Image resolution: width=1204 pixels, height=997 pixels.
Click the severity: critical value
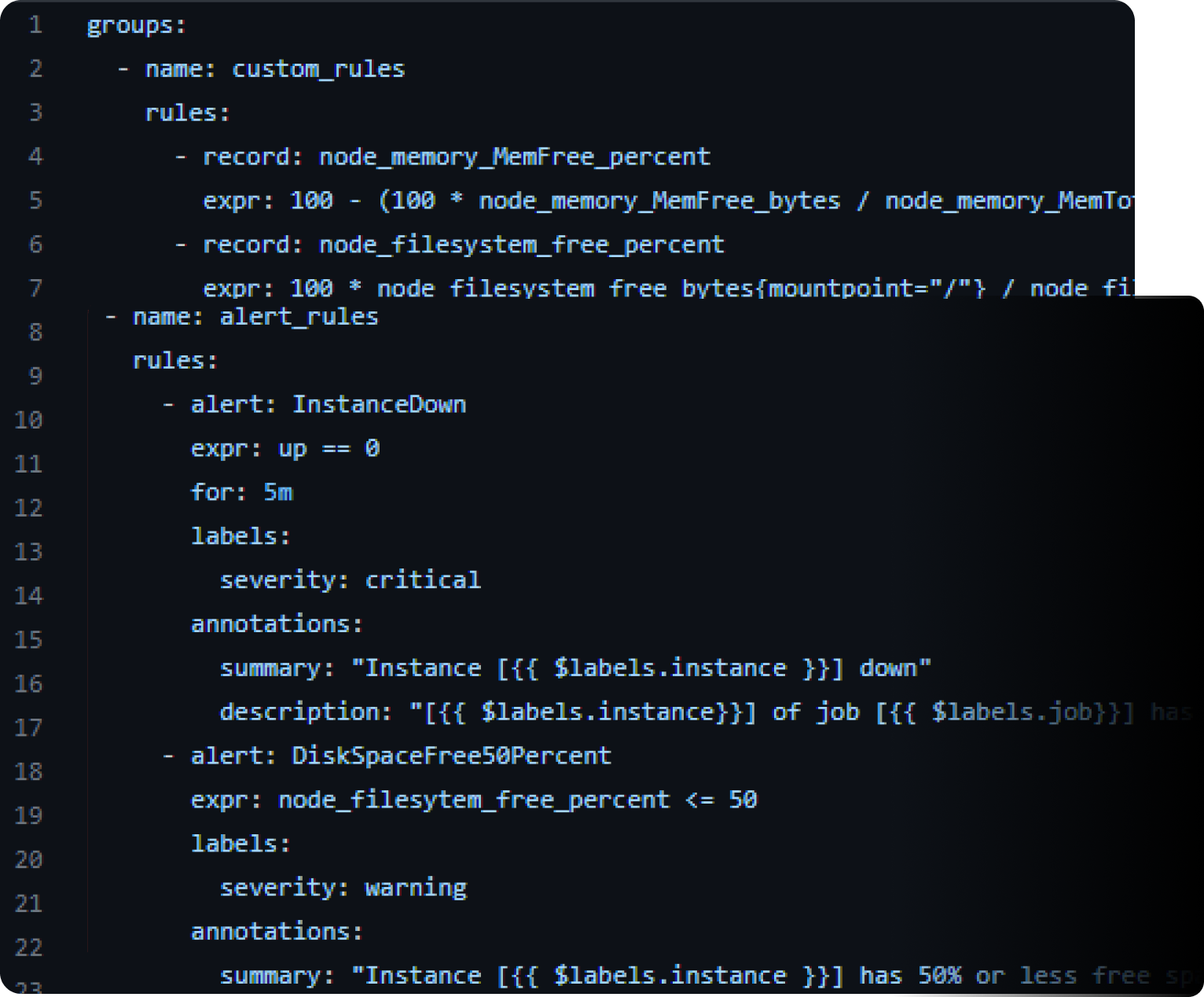[423, 580]
